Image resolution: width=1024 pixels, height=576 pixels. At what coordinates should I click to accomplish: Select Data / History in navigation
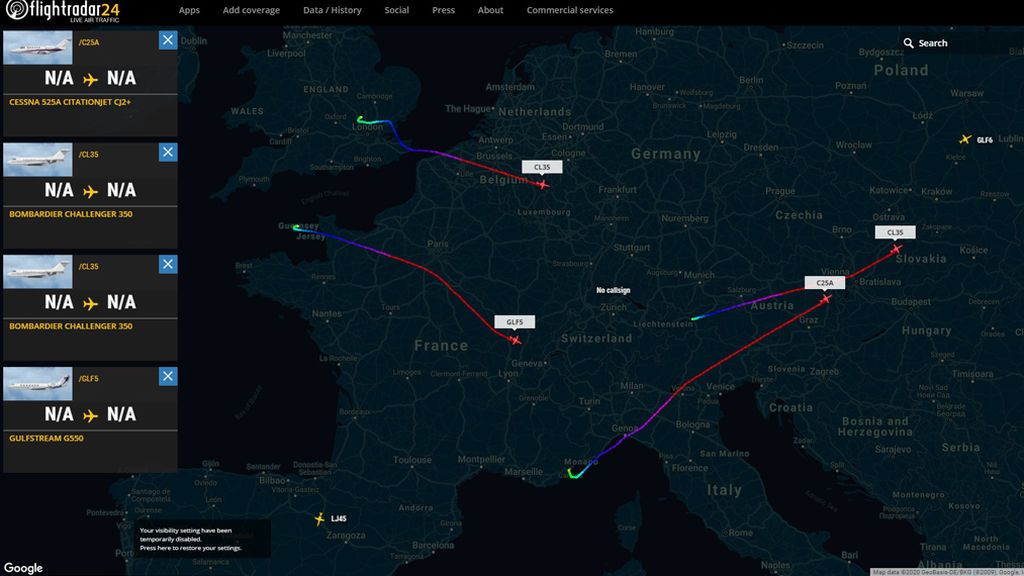point(332,10)
